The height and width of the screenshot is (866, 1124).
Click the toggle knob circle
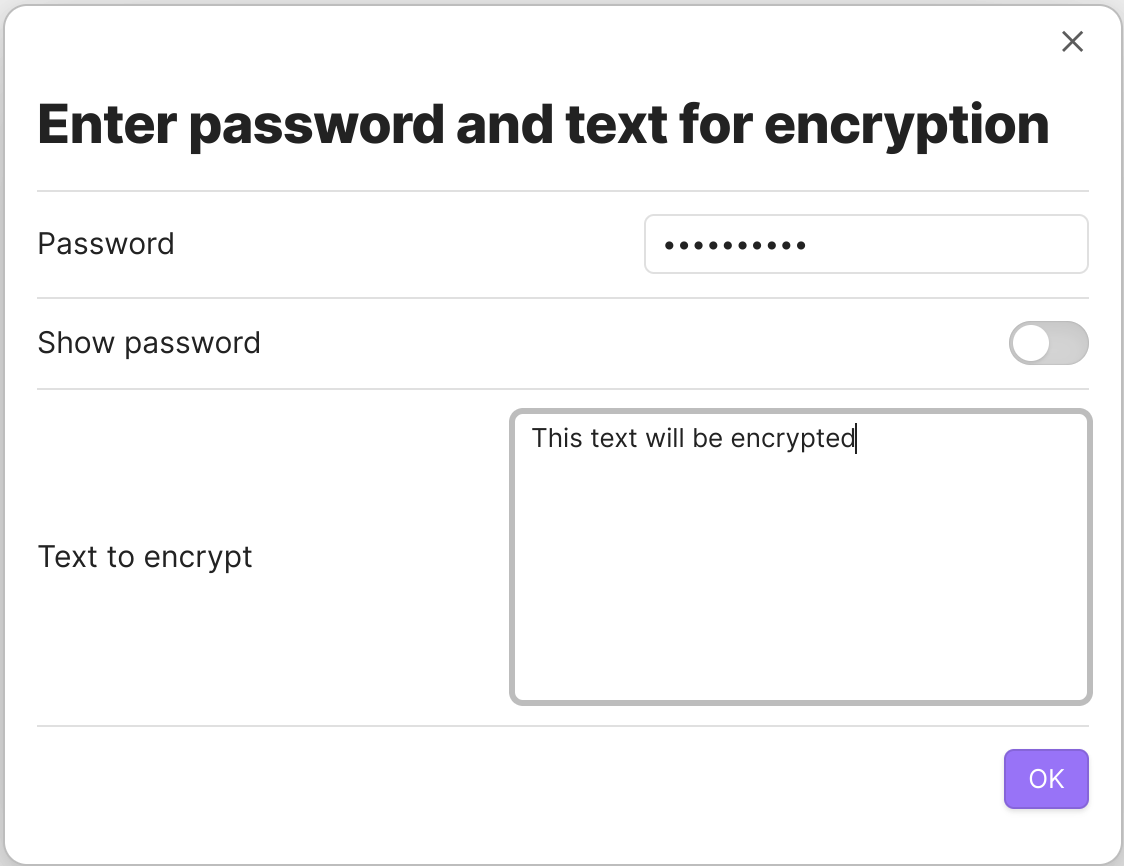1033,343
